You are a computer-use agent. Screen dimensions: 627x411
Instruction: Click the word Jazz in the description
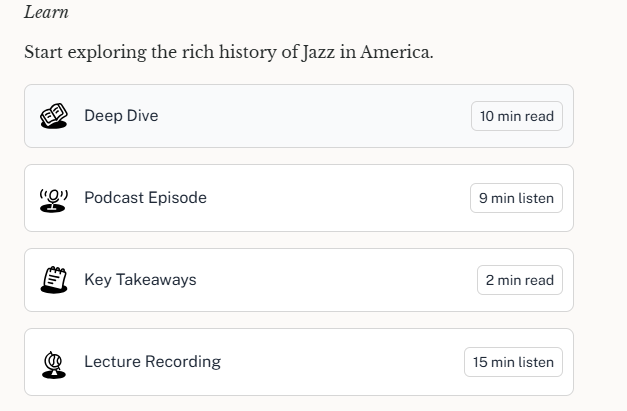tap(319, 53)
